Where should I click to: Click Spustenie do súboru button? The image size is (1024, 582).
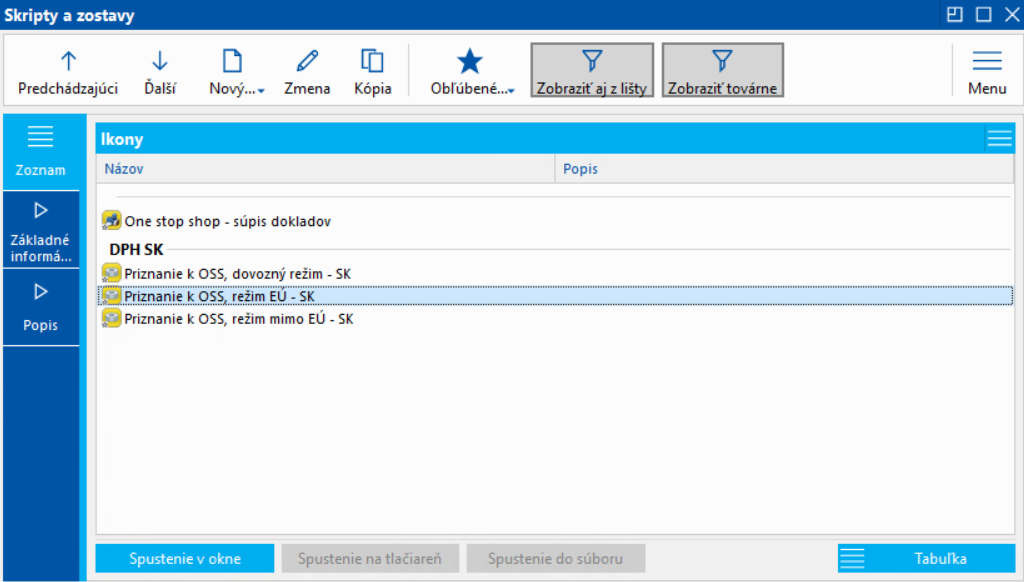tap(555, 558)
